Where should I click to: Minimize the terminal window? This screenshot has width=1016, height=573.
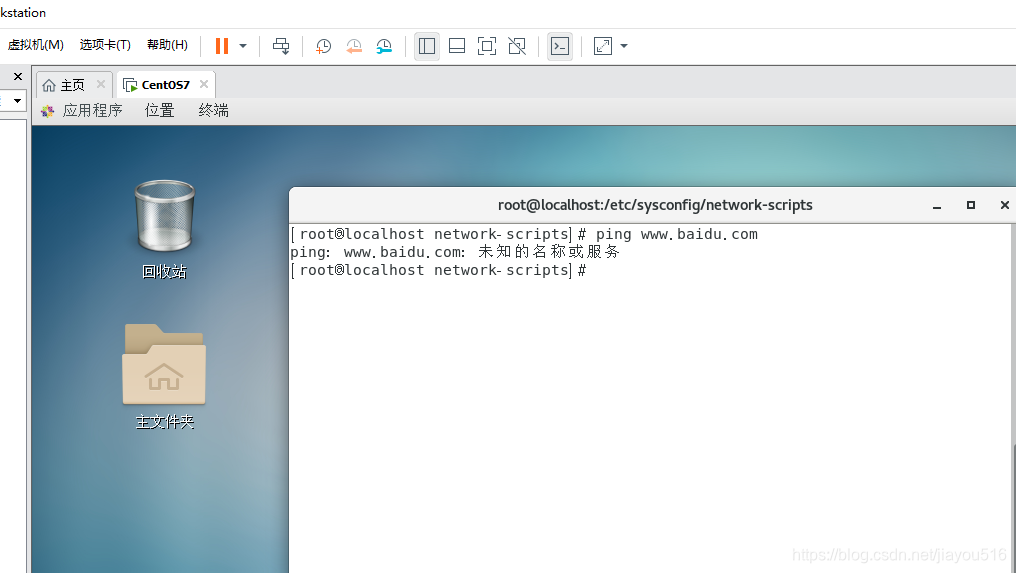pos(937,205)
